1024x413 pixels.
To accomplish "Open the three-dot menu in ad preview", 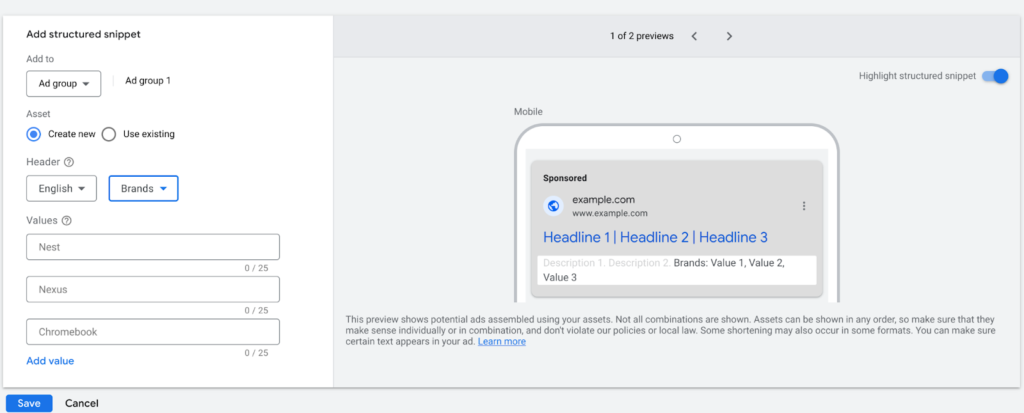I will pyautogui.click(x=804, y=206).
